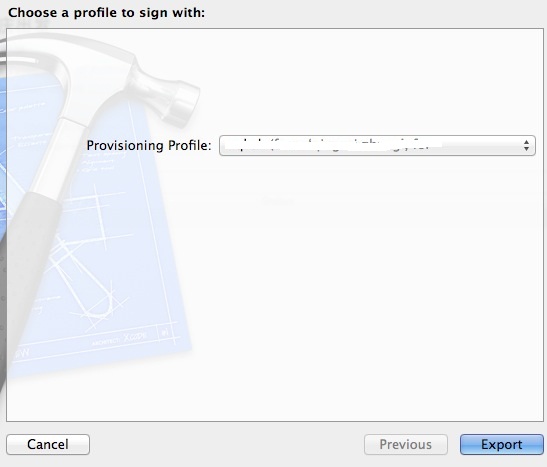
Task: Click the hammer's white neck section
Action: [x=58, y=155]
